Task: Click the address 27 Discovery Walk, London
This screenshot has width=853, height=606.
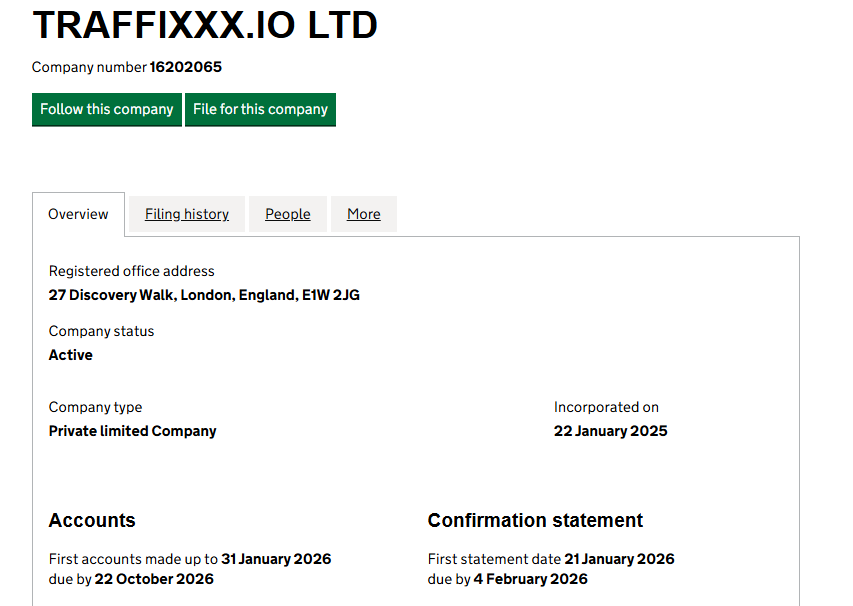Action: (204, 295)
